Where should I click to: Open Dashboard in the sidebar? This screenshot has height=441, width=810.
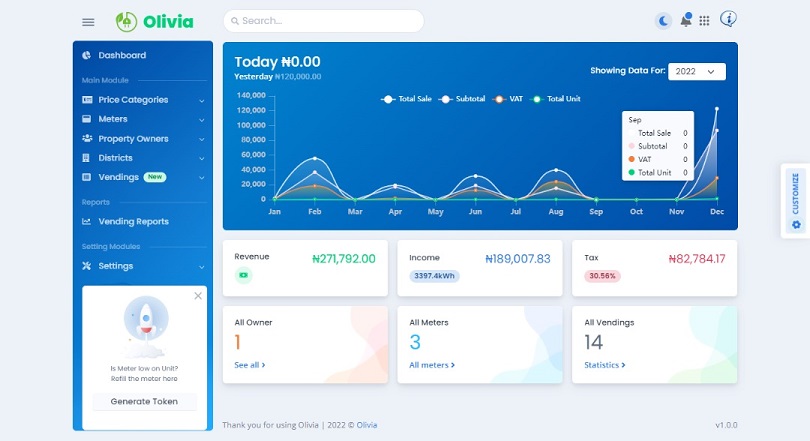tap(121, 55)
